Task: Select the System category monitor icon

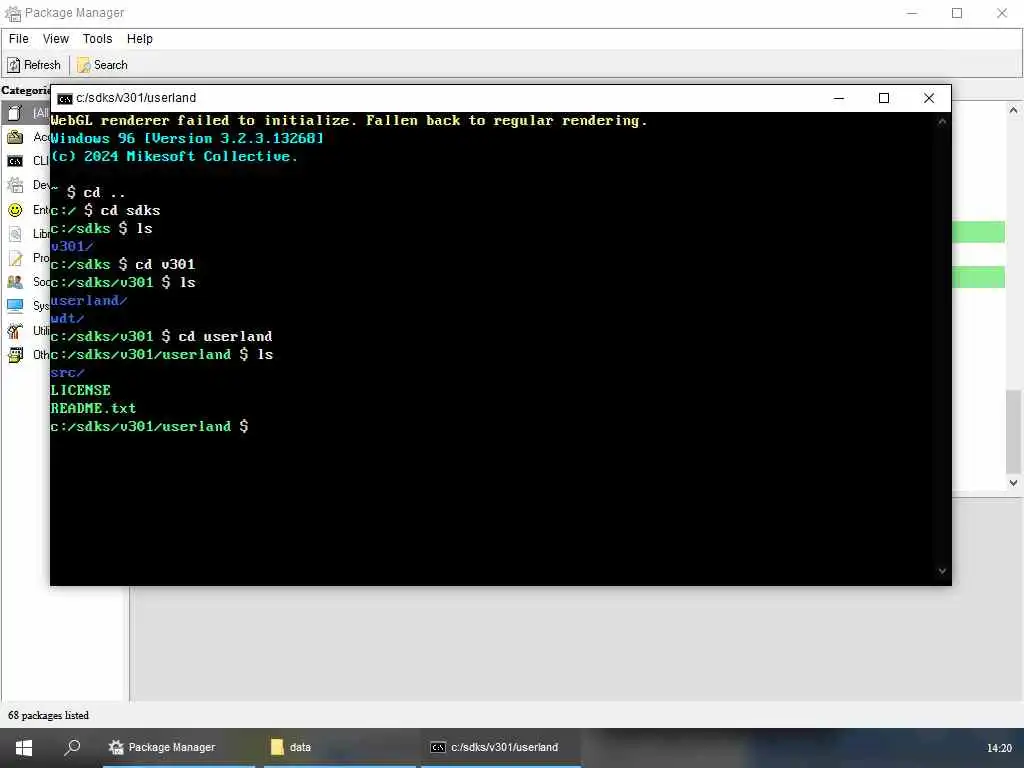Action: coord(15,306)
